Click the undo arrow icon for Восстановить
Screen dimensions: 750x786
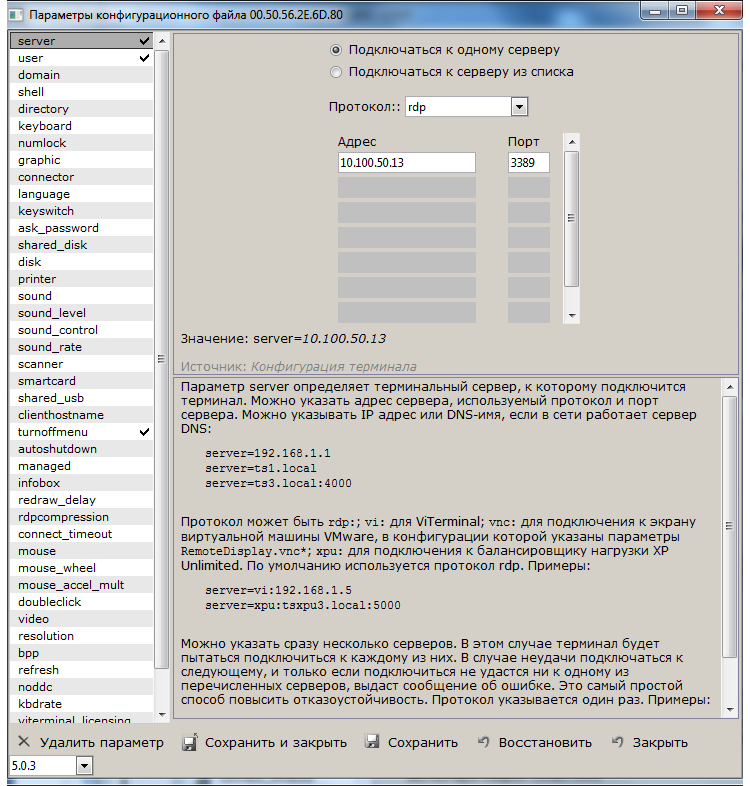click(484, 742)
